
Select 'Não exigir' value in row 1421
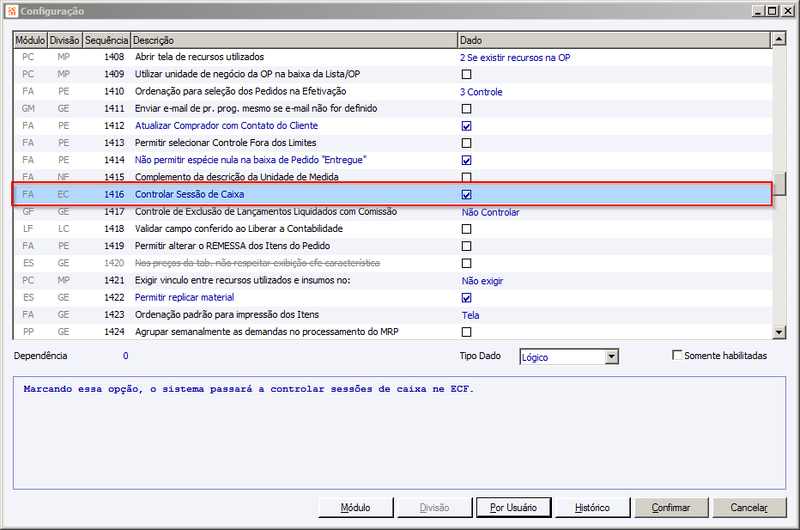[x=482, y=281]
